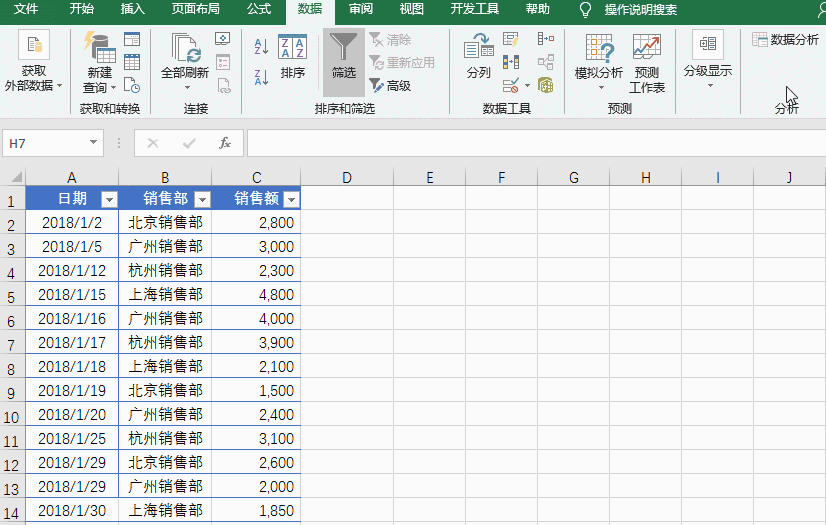Sort ascending with the A-Z icon
Screen dimensions: 826x525
tap(261, 47)
